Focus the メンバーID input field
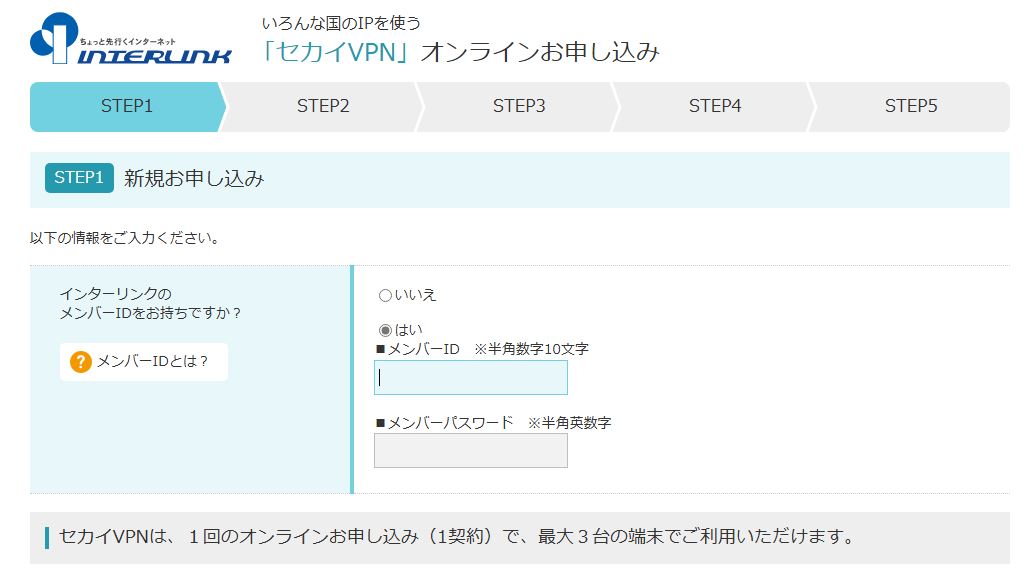Viewport: 1023px width, 572px height. click(x=470, y=378)
